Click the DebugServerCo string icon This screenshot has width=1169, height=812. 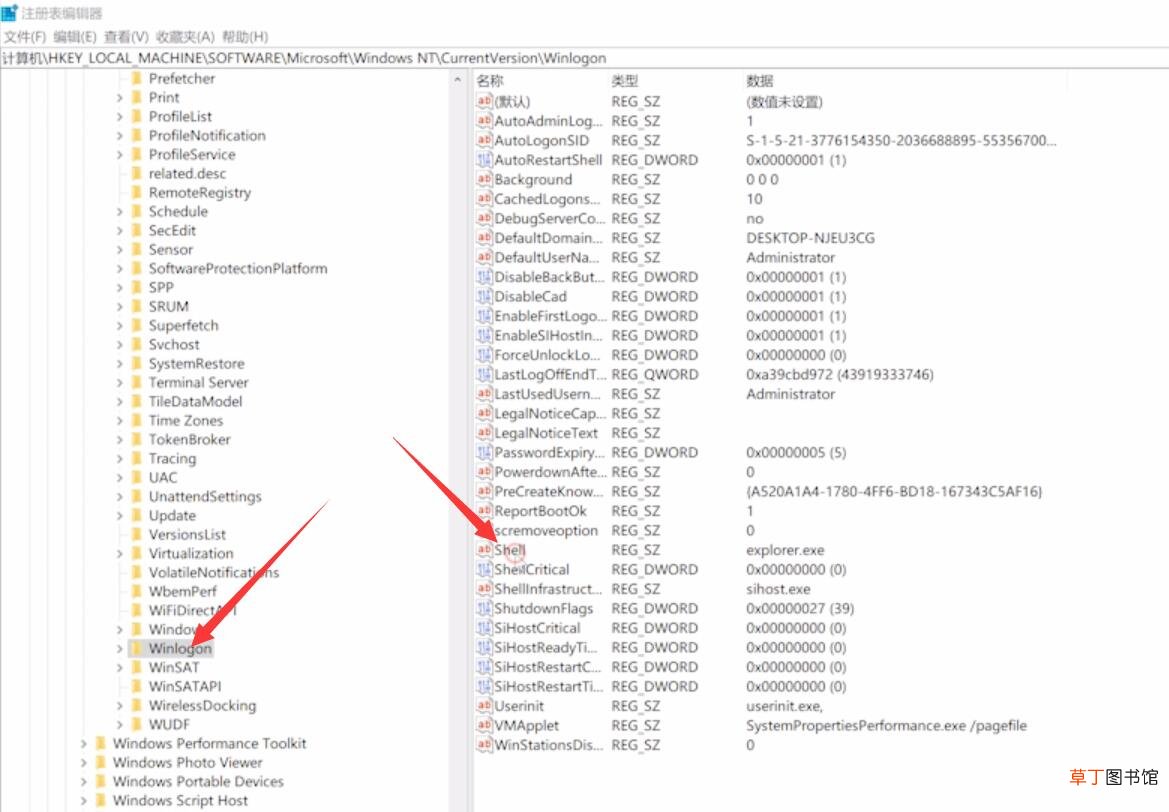[x=484, y=218]
